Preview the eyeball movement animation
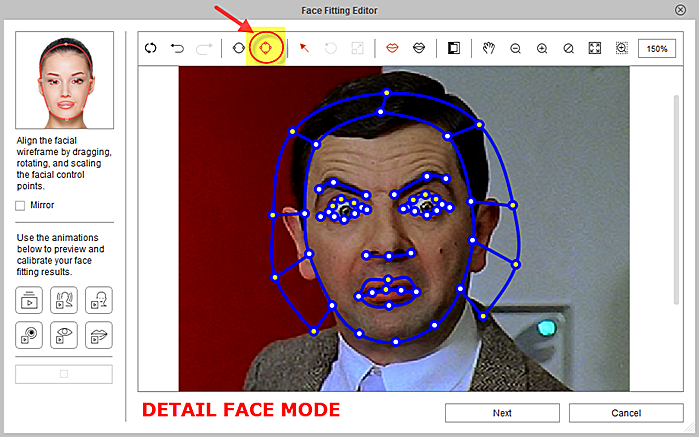Viewport: 699px width, 437px height. pos(29,335)
